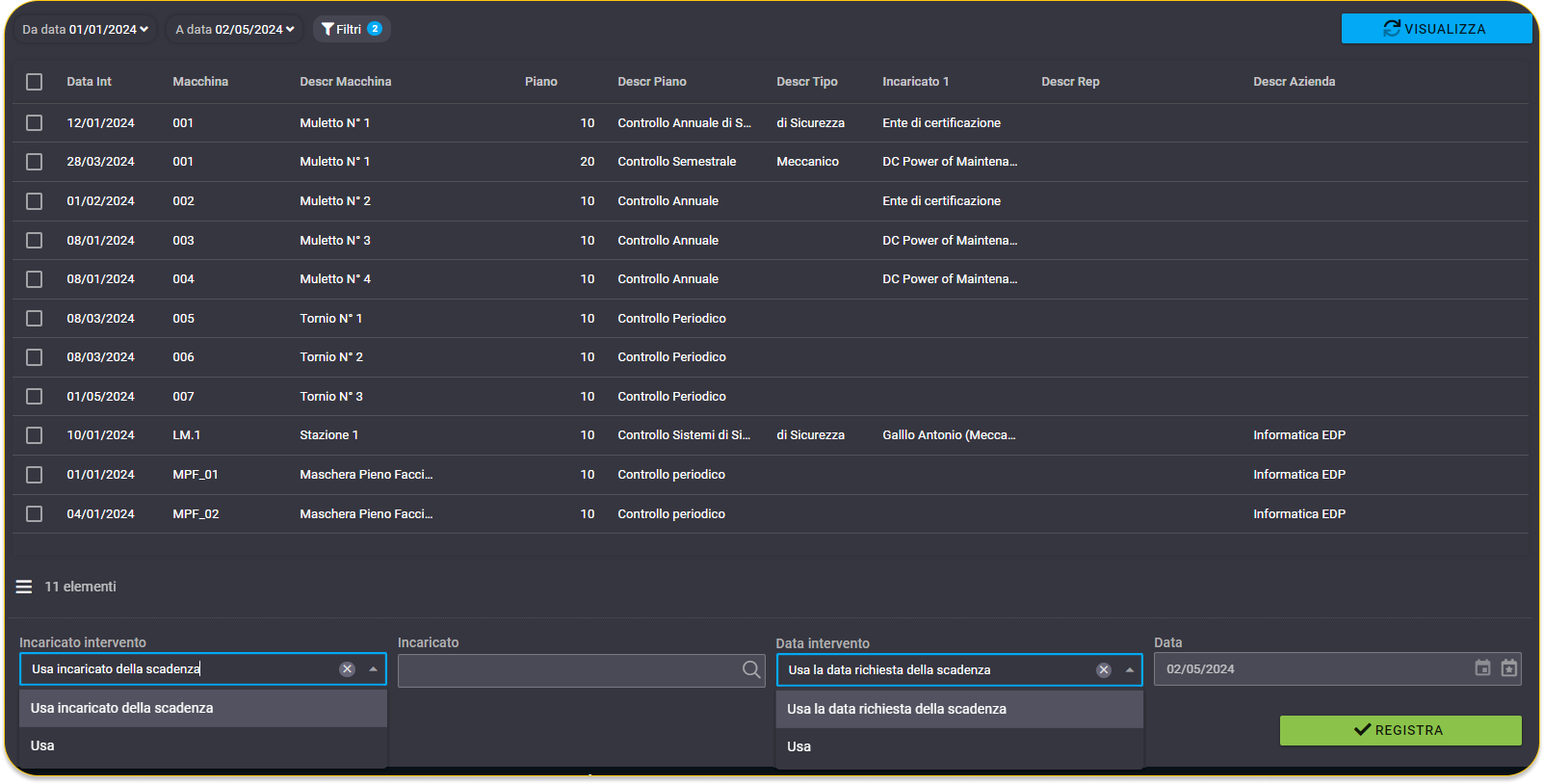1544x784 pixels.
Task: Sort by the Piano column header
Action: (x=541, y=82)
